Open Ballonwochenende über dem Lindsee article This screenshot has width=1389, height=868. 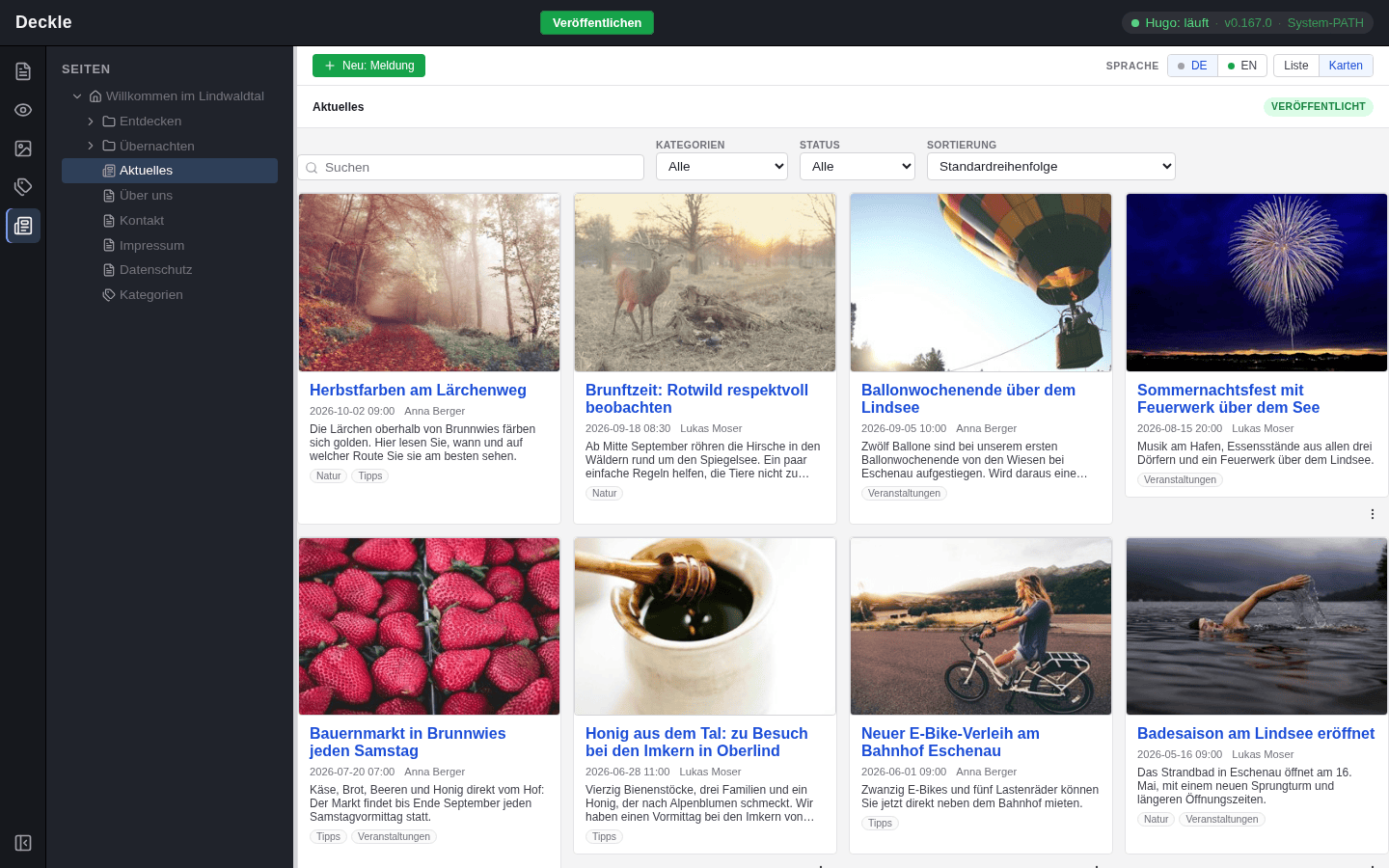(x=968, y=399)
